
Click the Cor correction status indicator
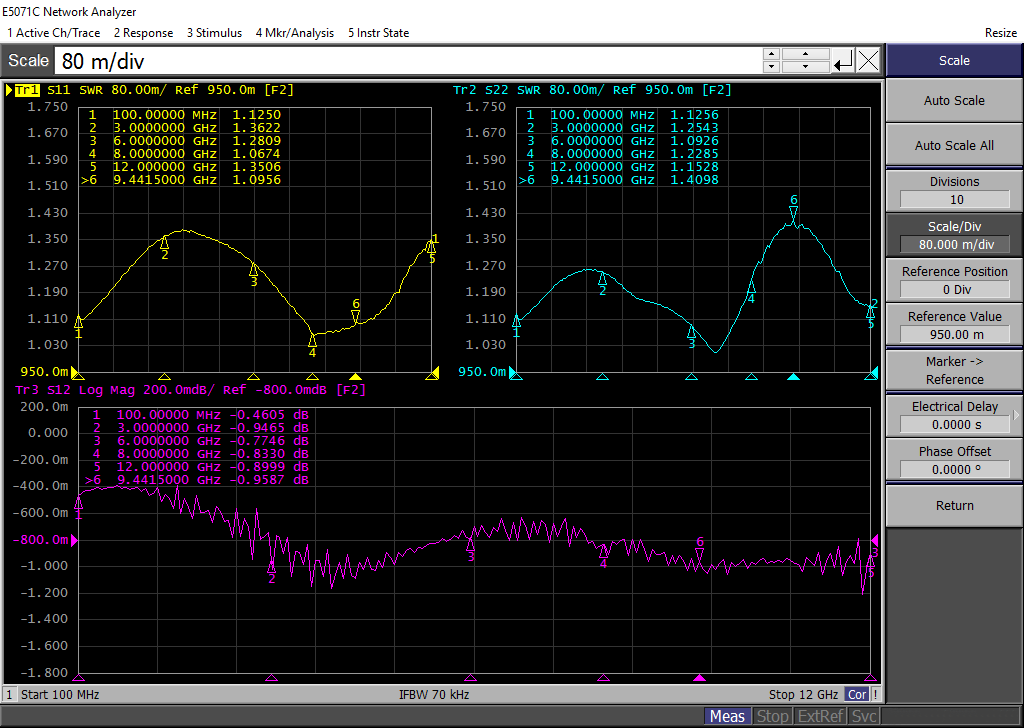(857, 694)
